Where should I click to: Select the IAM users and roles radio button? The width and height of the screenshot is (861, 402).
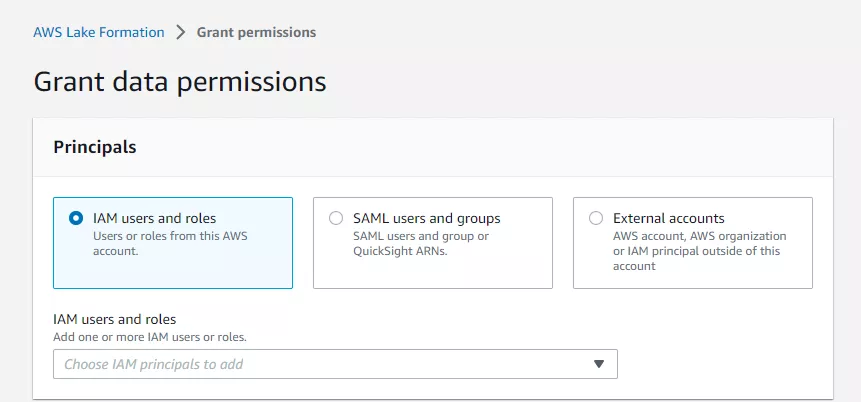pyautogui.click(x=76, y=218)
